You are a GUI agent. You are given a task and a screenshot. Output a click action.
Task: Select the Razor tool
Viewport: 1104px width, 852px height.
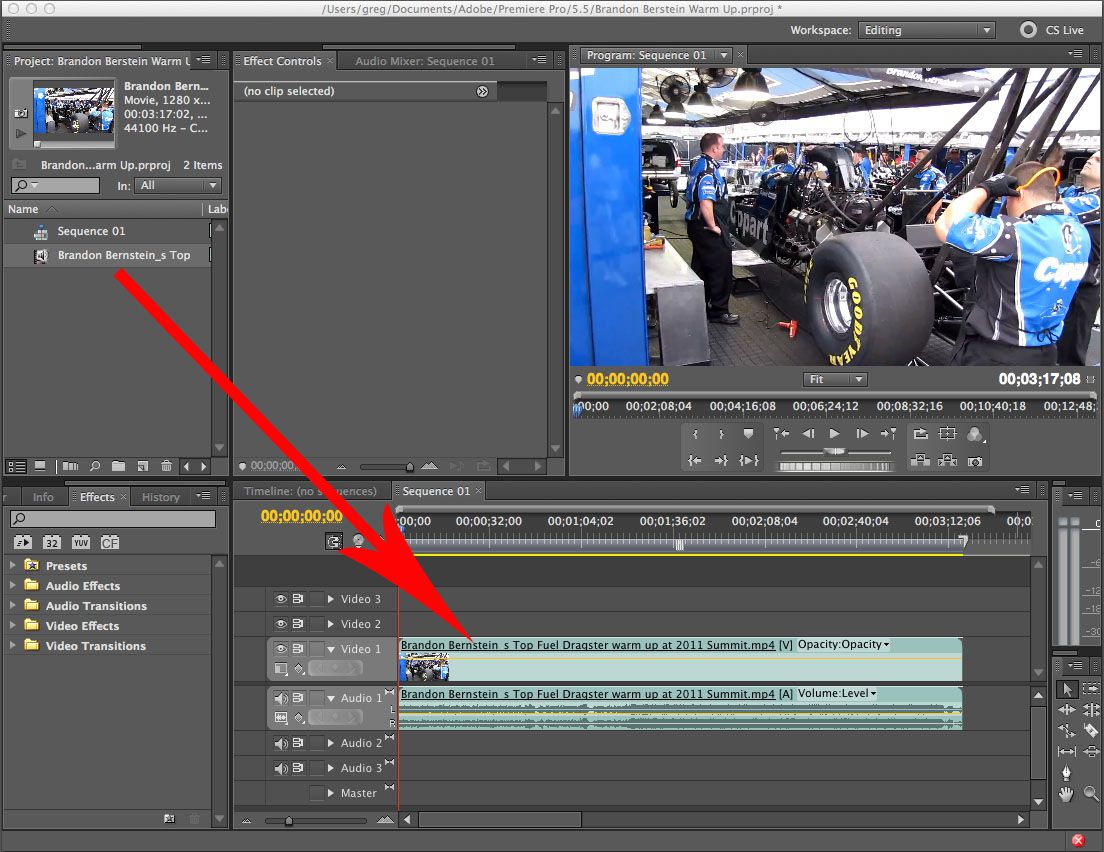click(1091, 731)
